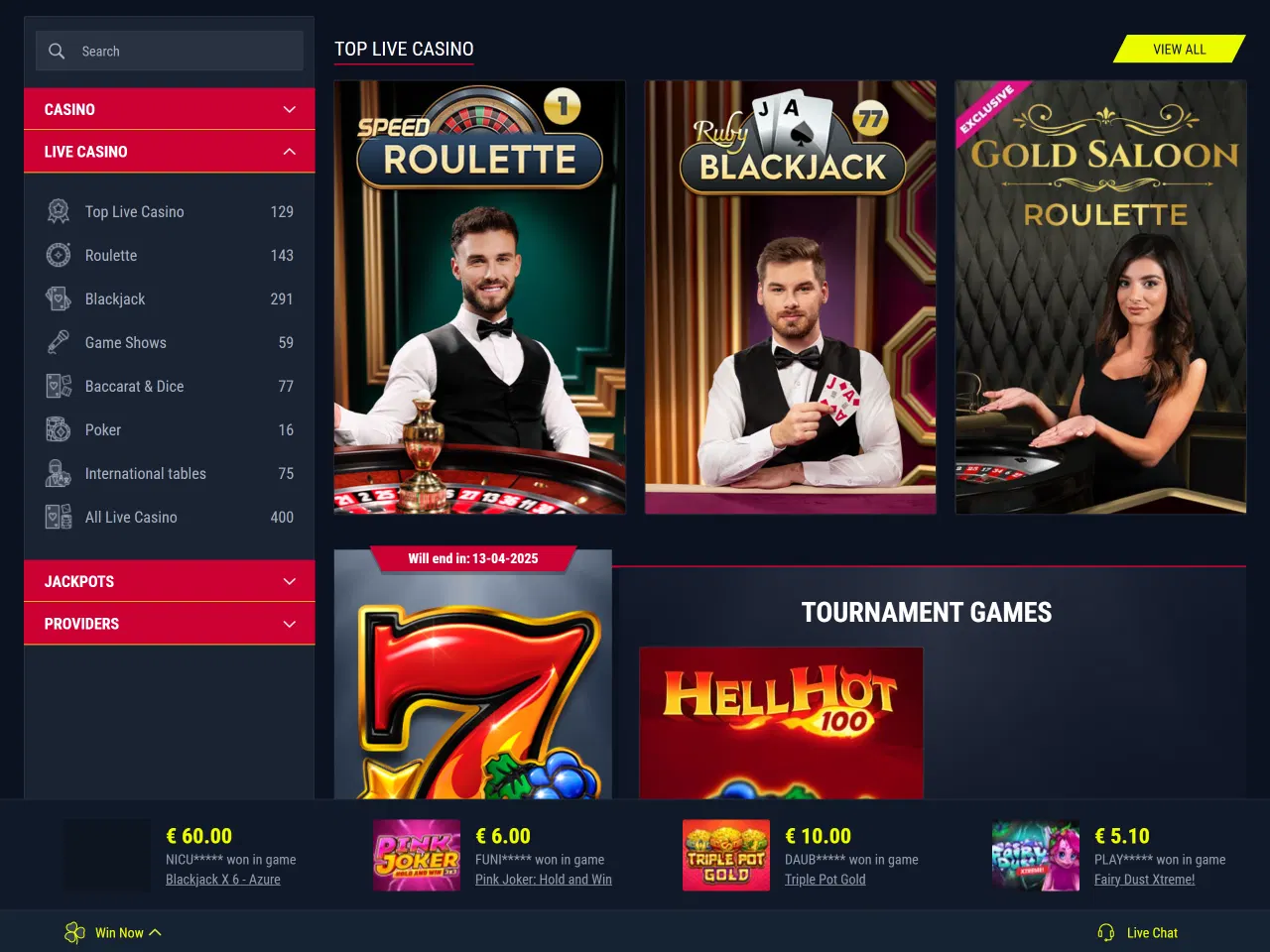This screenshot has width=1270, height=952.
Task: Click the Baccarat & Dice icon
Action: tap(59, 386)
